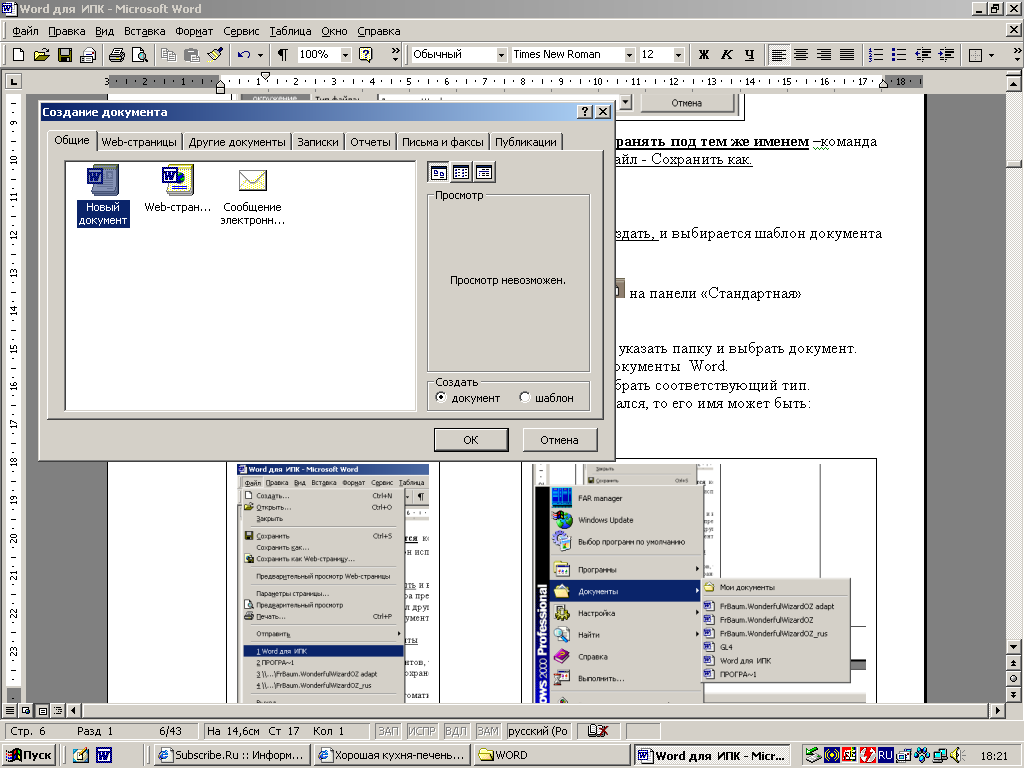Click the Word Help question icon
1024x768 pixels.
click(366, 55)
